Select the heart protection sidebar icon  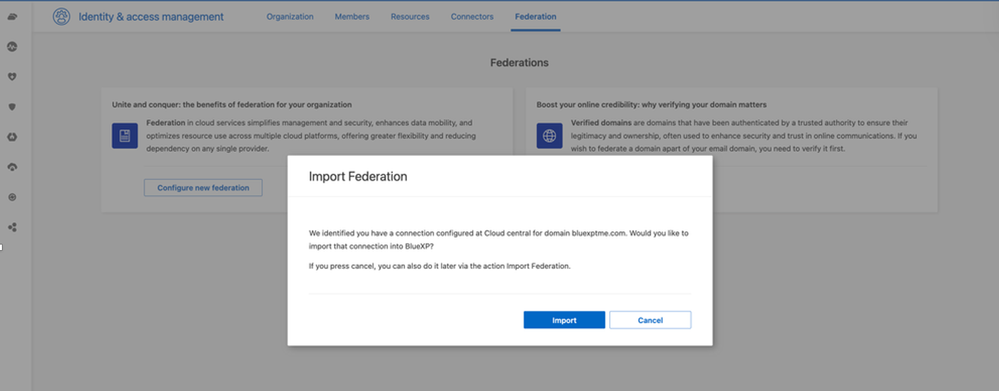(x=12, y=76)
